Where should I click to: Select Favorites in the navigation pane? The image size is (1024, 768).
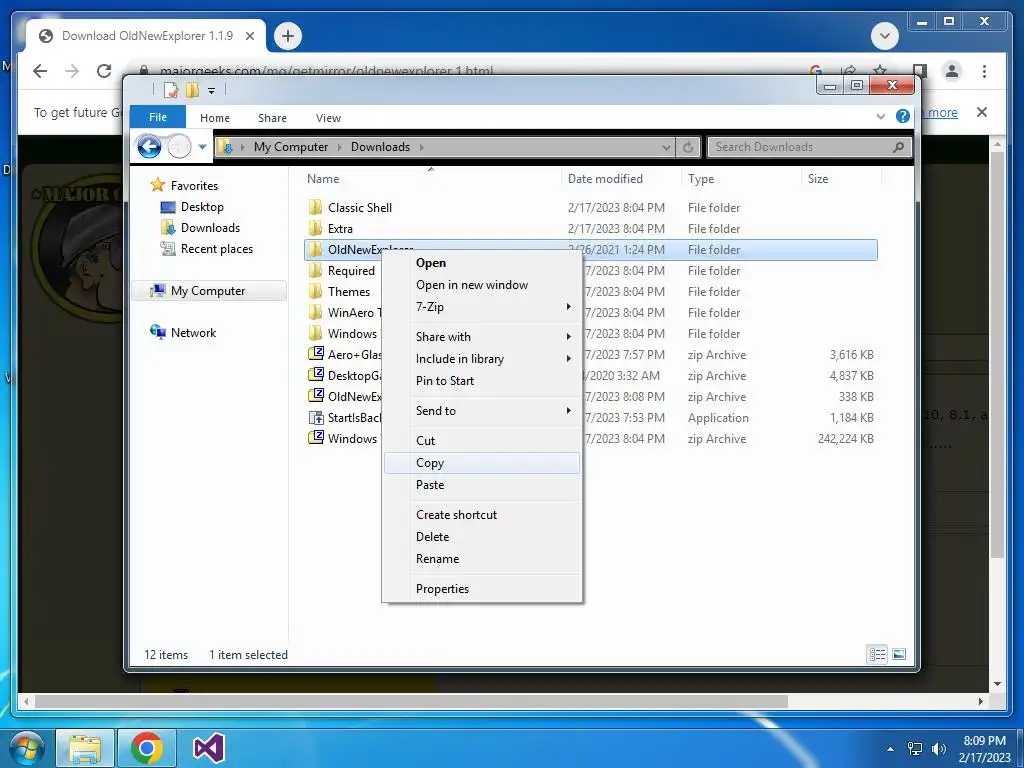[x=194, y=186]
